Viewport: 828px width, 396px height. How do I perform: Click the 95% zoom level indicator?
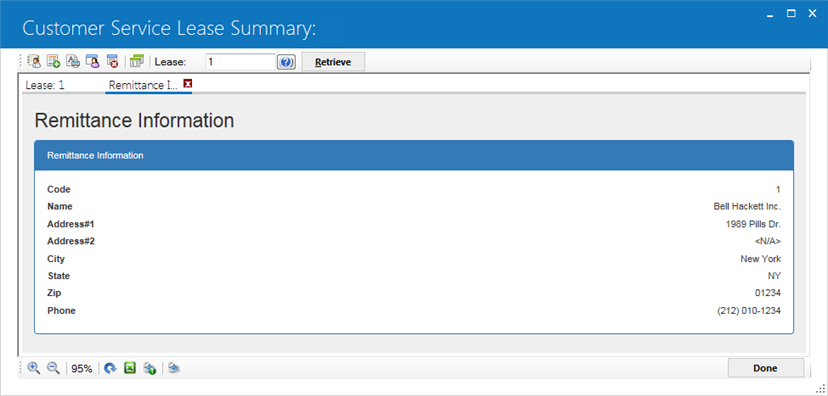(82, 369)
